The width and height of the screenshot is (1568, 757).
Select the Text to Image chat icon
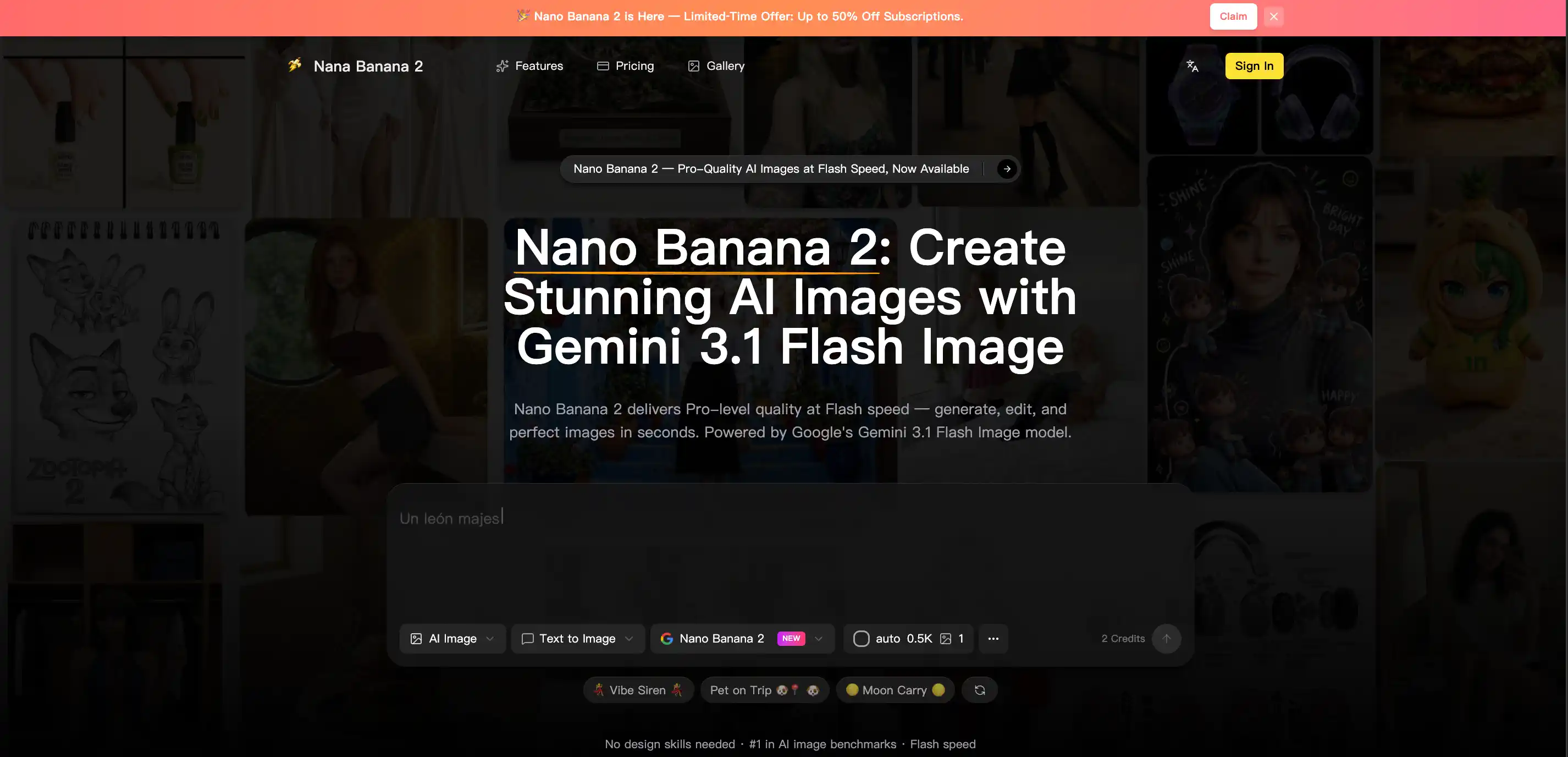click(527, 638)
